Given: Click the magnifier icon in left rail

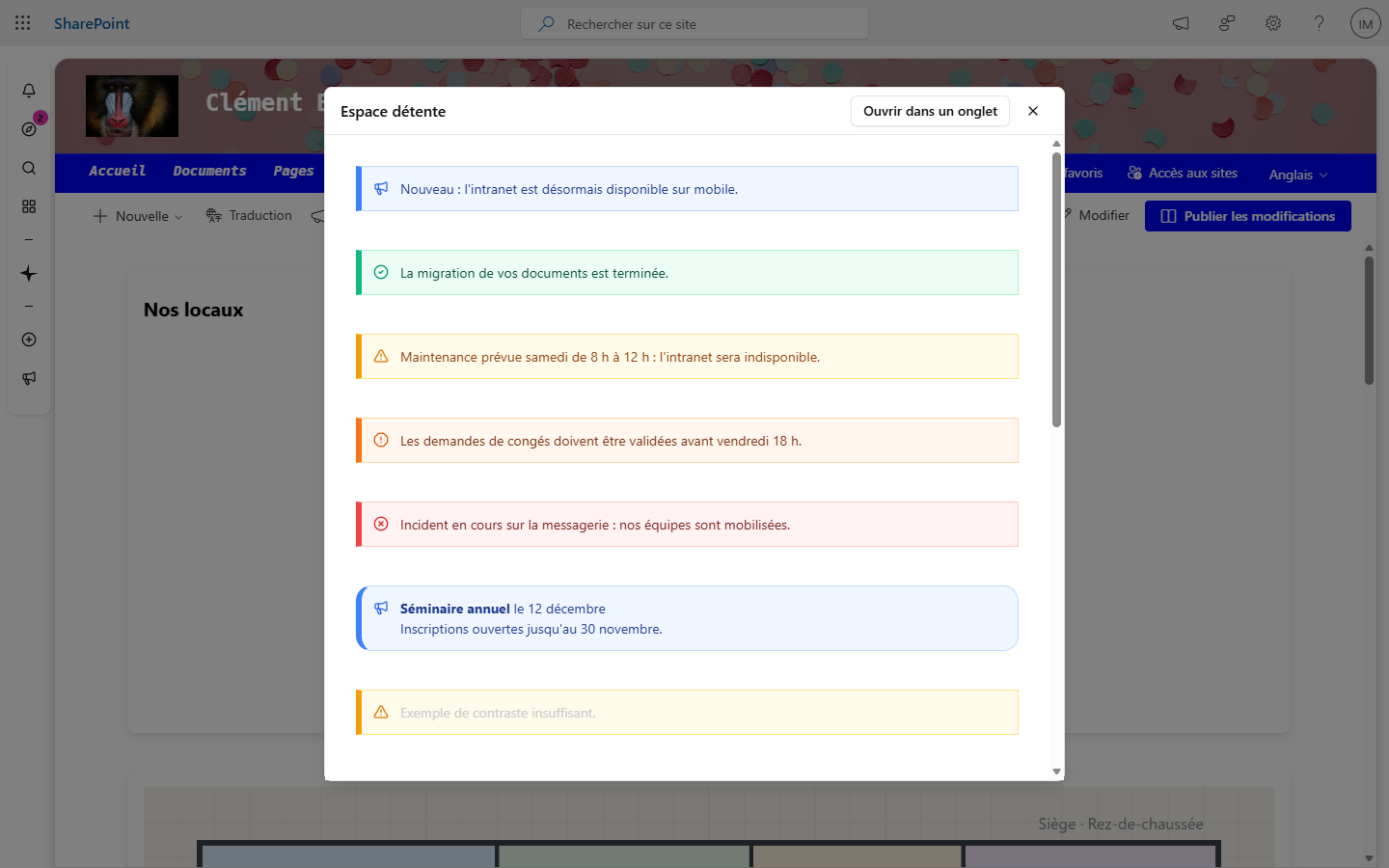Looking at the screenshot, I should coord(29,168).
